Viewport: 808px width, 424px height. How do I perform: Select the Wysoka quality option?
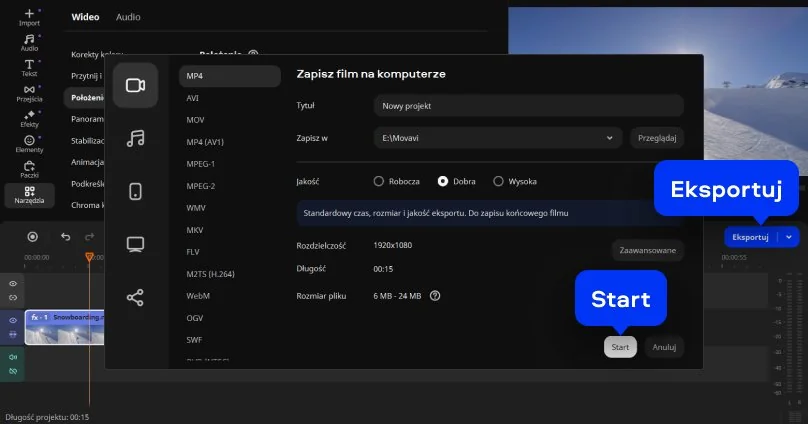pyautogui.click(x=499, y=181)
